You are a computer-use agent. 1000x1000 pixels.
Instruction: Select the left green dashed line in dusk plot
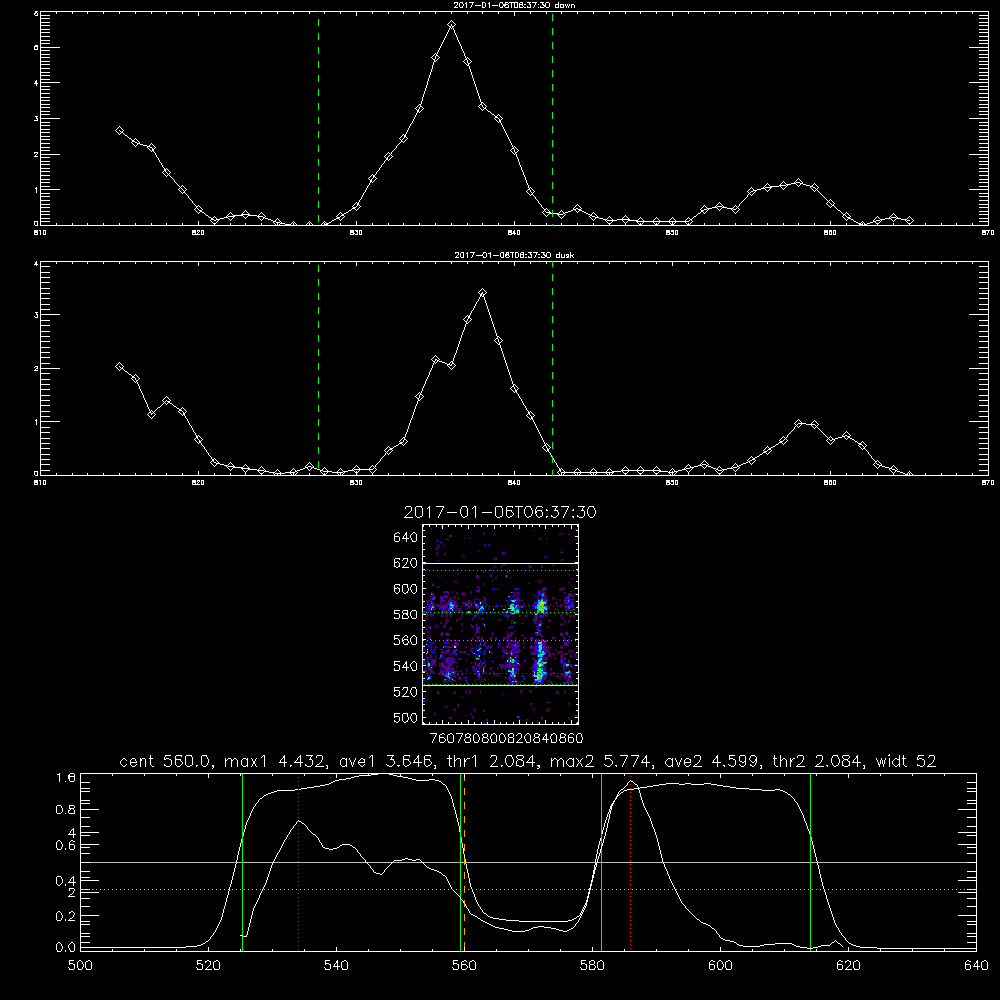click(318, 368)
